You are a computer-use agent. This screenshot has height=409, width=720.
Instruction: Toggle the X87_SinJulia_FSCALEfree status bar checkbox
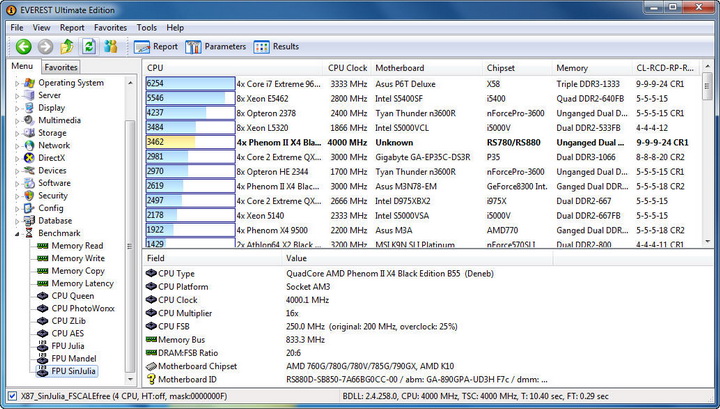pos(12,396)
